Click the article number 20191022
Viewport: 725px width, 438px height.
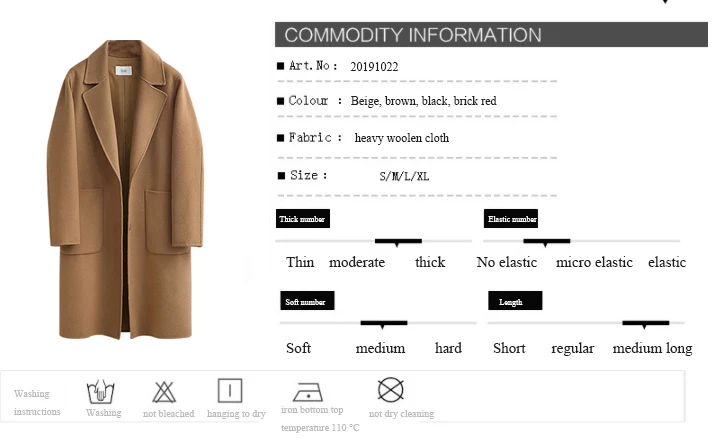click(374, 67)
